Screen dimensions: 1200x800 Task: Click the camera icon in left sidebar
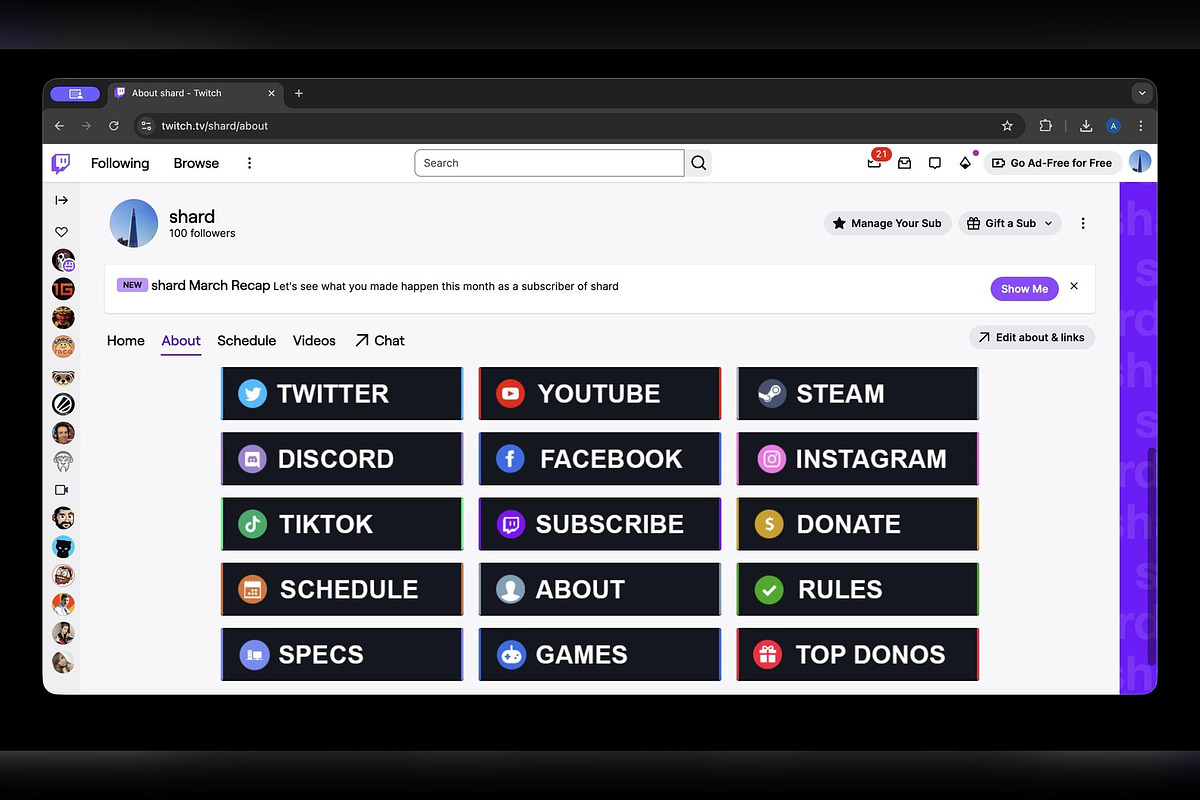(62, 490)
